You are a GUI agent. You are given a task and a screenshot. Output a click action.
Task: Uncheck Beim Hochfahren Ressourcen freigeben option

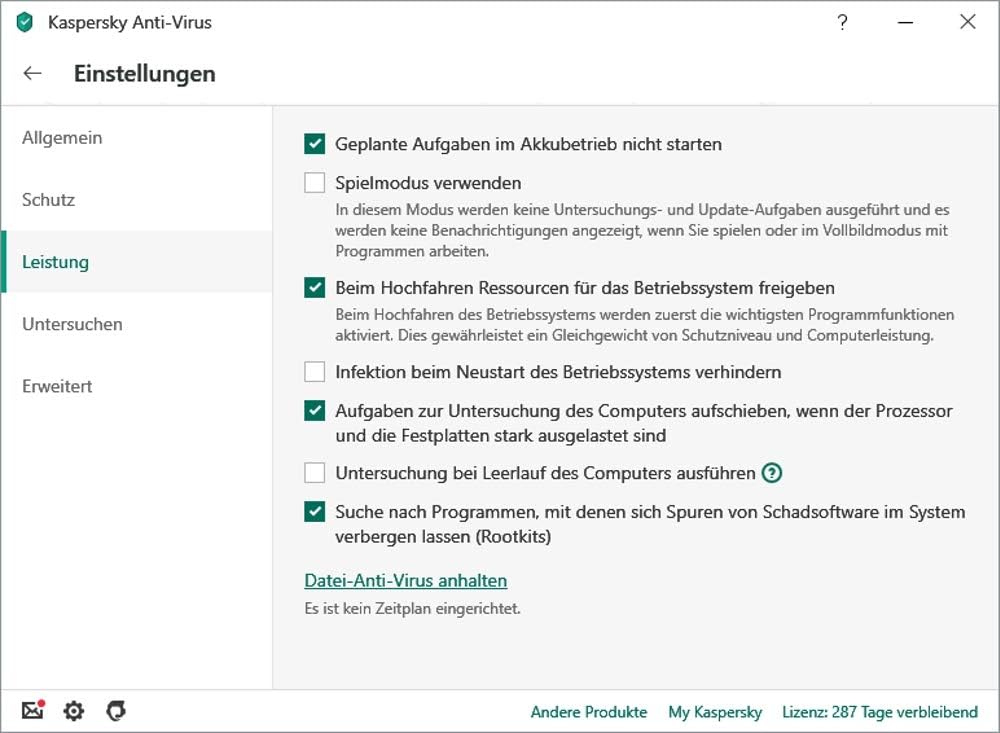pyautogui.click(x=315, y=288)
